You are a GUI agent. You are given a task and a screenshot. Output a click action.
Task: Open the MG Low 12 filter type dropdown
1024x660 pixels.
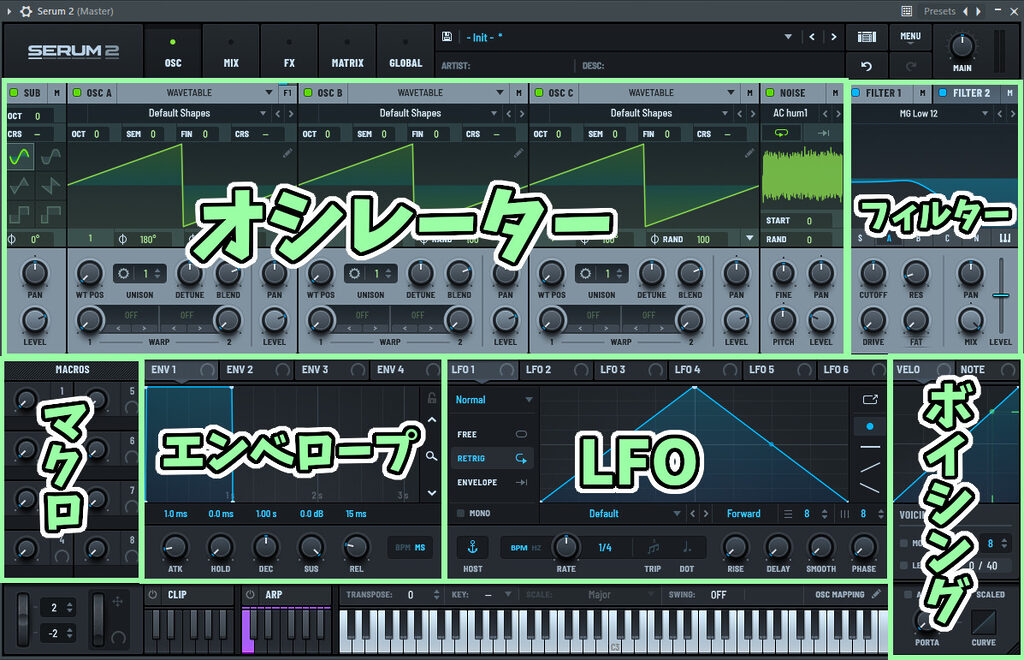pyautogui.click(x=921, y=113)
